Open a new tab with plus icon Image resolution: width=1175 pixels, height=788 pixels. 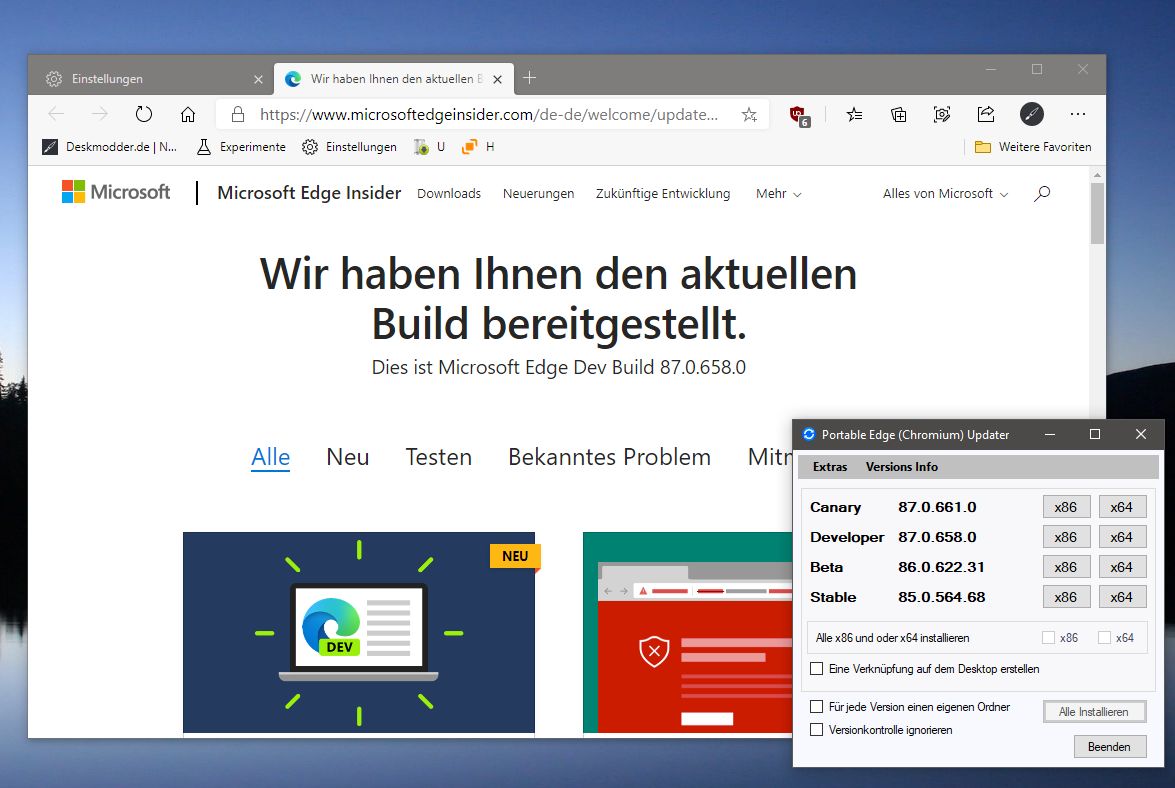[529, 78]
